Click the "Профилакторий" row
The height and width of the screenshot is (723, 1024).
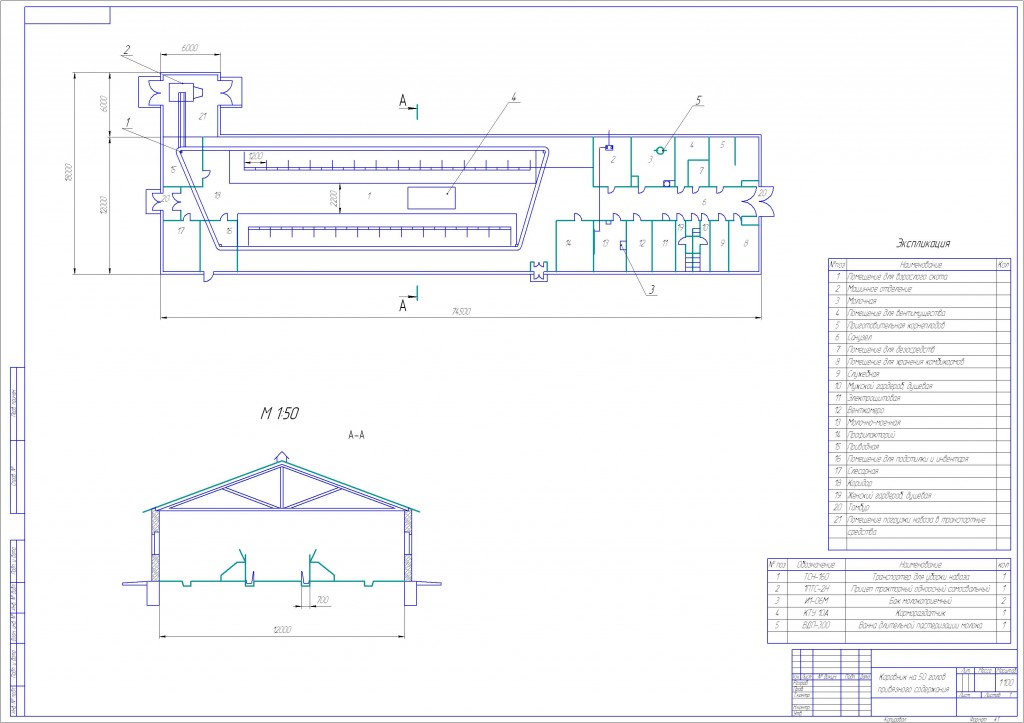click(x=871, y=435)
